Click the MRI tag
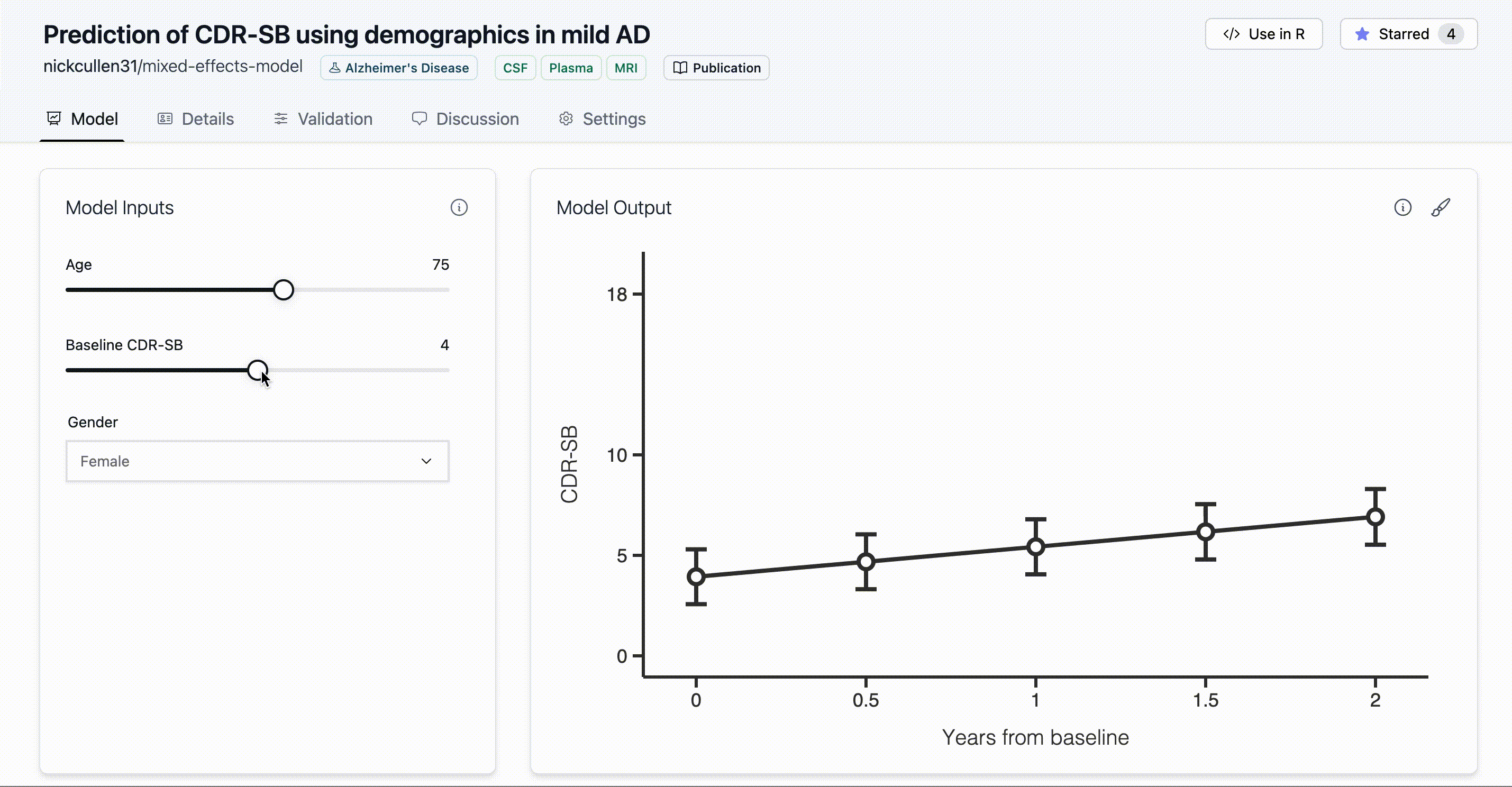Viewport: 1512px width, 787px height. 626,68
